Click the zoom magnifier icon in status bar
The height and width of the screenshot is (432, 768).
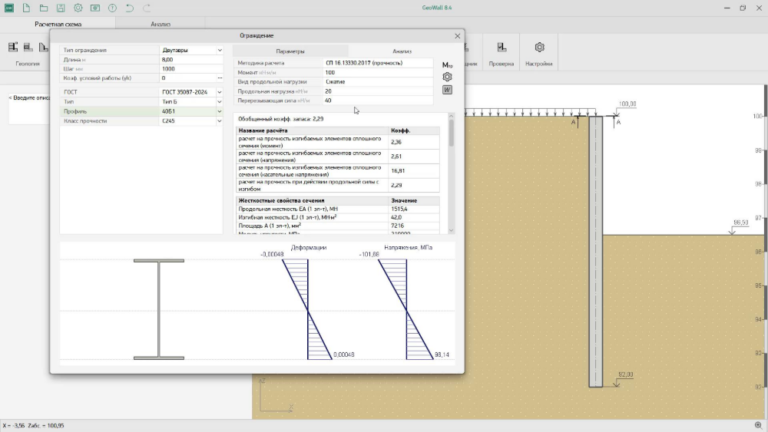tap(758, 425)
